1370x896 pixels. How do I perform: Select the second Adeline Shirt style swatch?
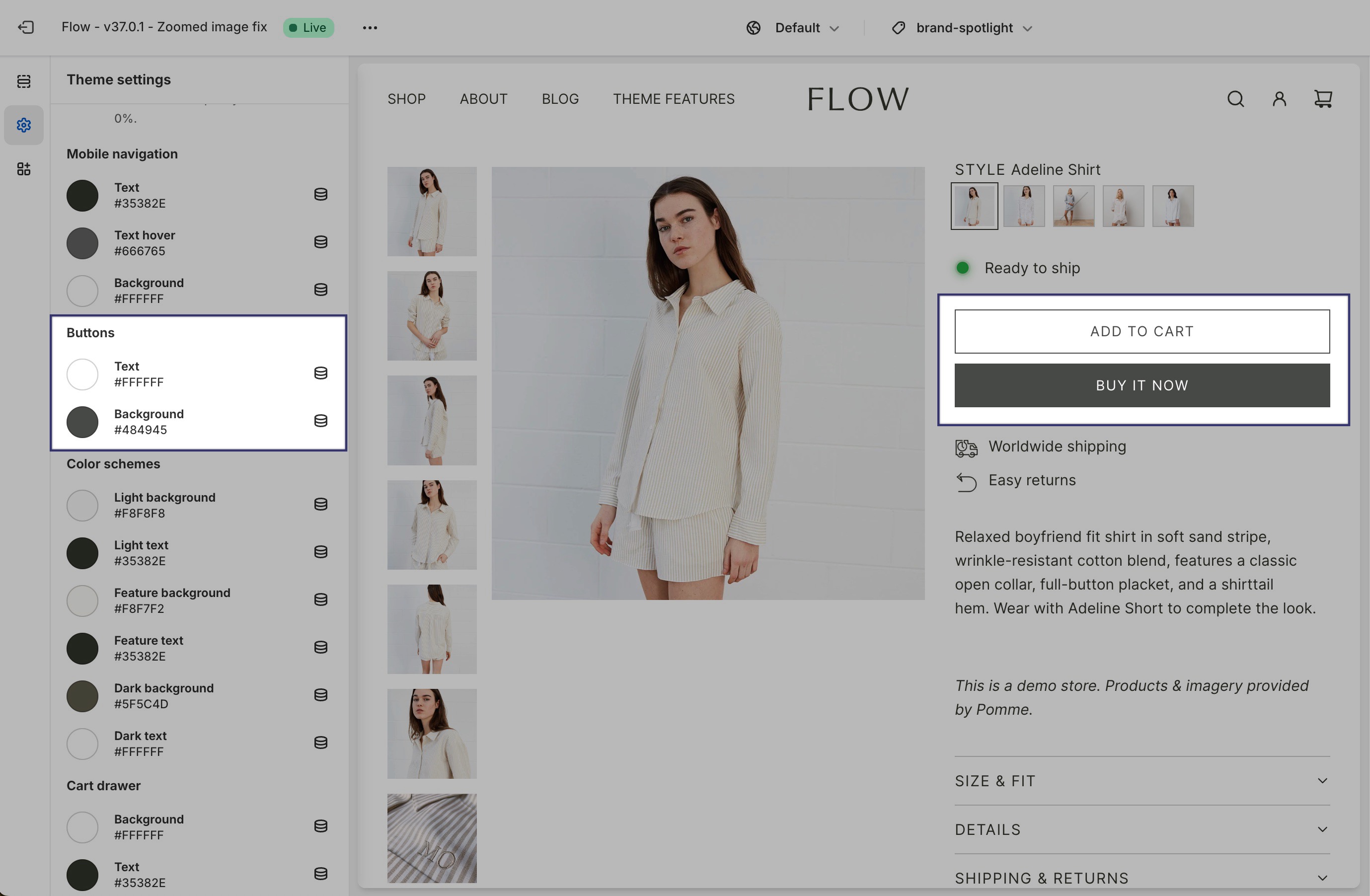coord(1023,206)
